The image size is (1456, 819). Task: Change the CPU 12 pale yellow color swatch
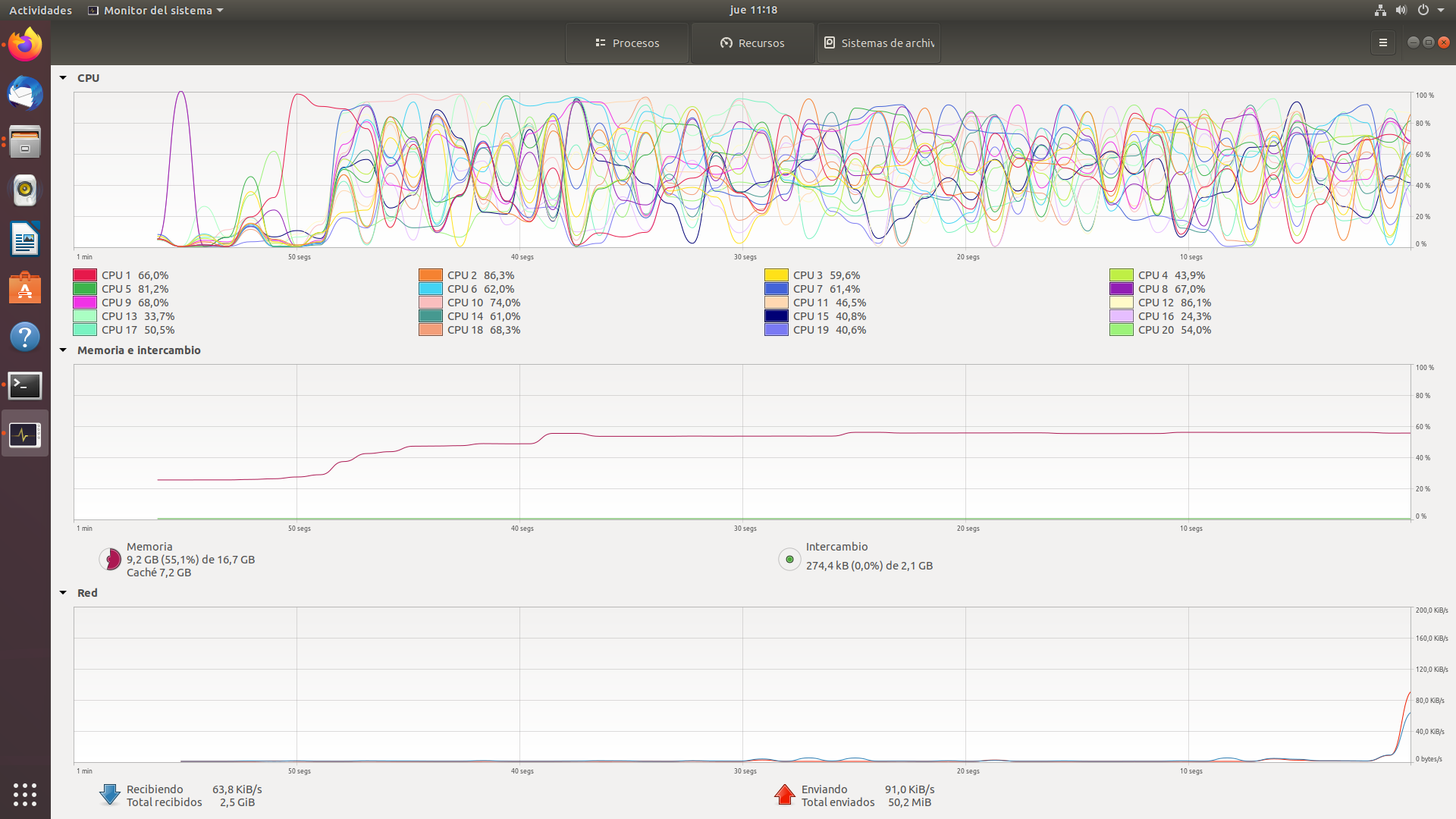tap(1121, 303)
